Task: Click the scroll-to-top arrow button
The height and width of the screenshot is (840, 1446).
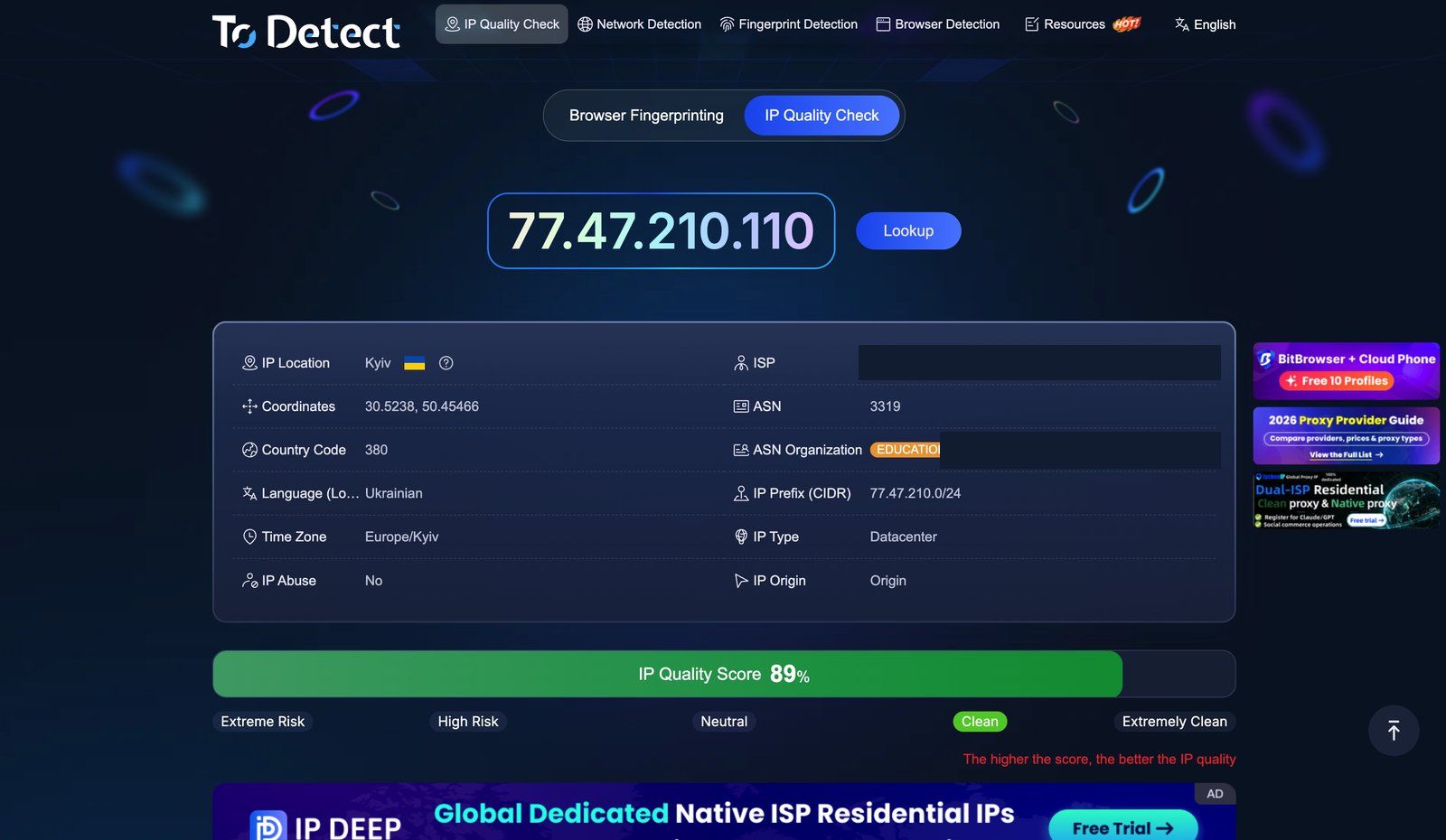Action: (x=1394, y=731)
